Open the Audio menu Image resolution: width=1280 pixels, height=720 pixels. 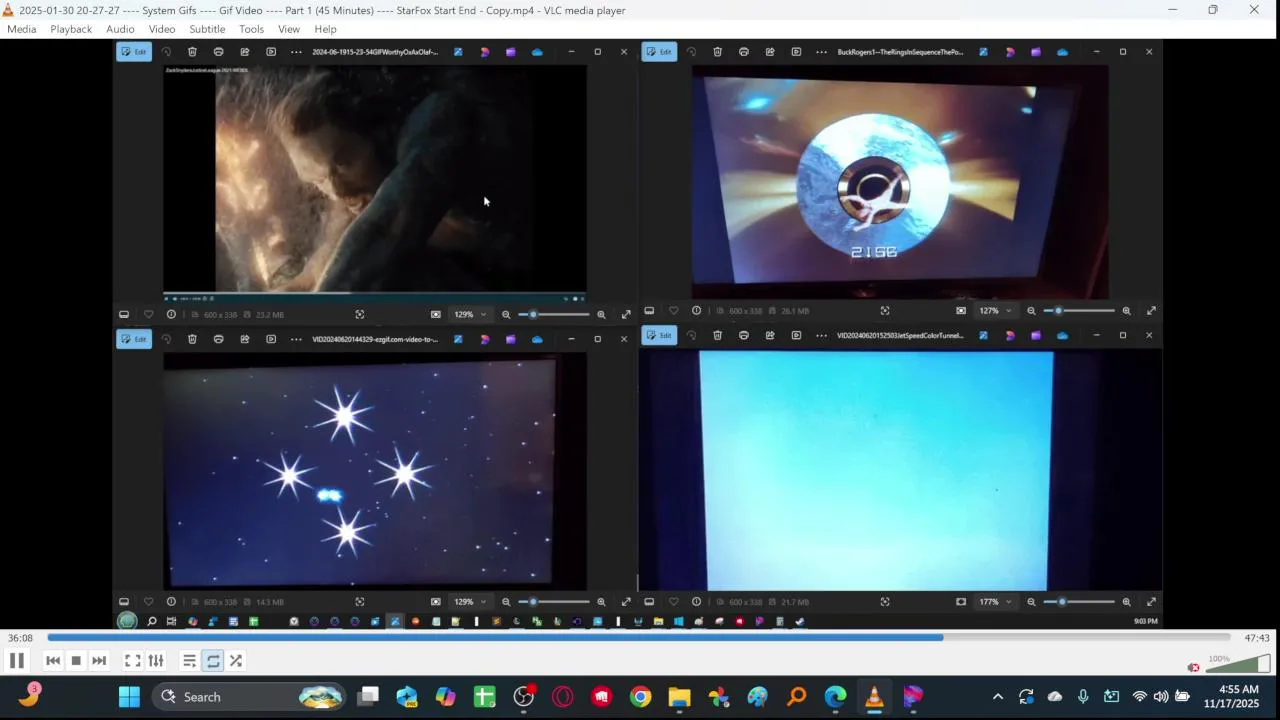[x=120, y=29]
